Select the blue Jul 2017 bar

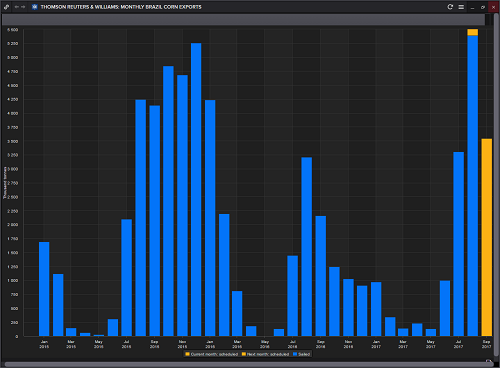tap(459, 244)
